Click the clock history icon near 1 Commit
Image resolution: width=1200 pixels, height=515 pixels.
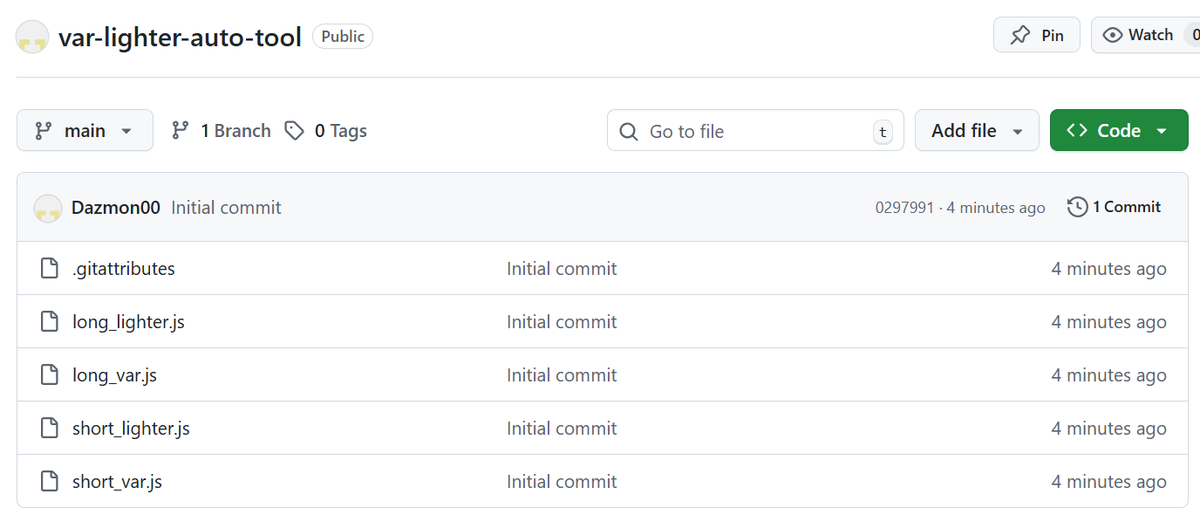(1077, 207)
